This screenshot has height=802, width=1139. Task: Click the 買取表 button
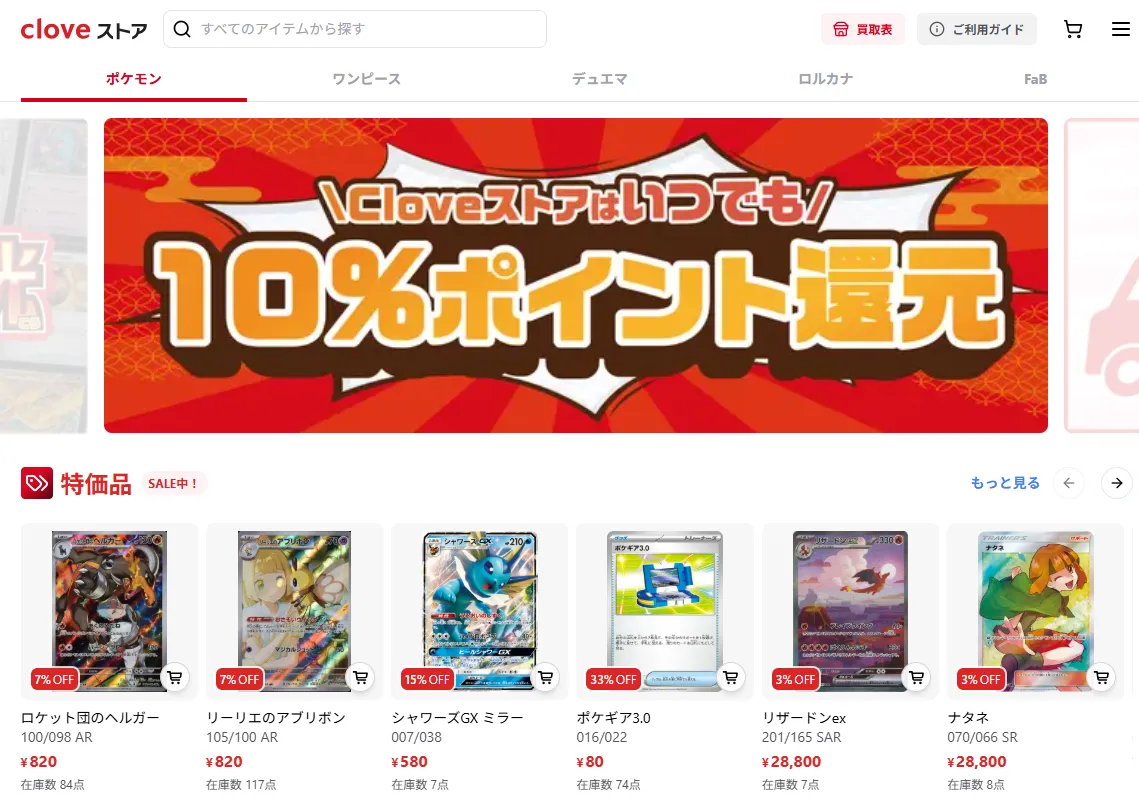(x=863, y=29)
